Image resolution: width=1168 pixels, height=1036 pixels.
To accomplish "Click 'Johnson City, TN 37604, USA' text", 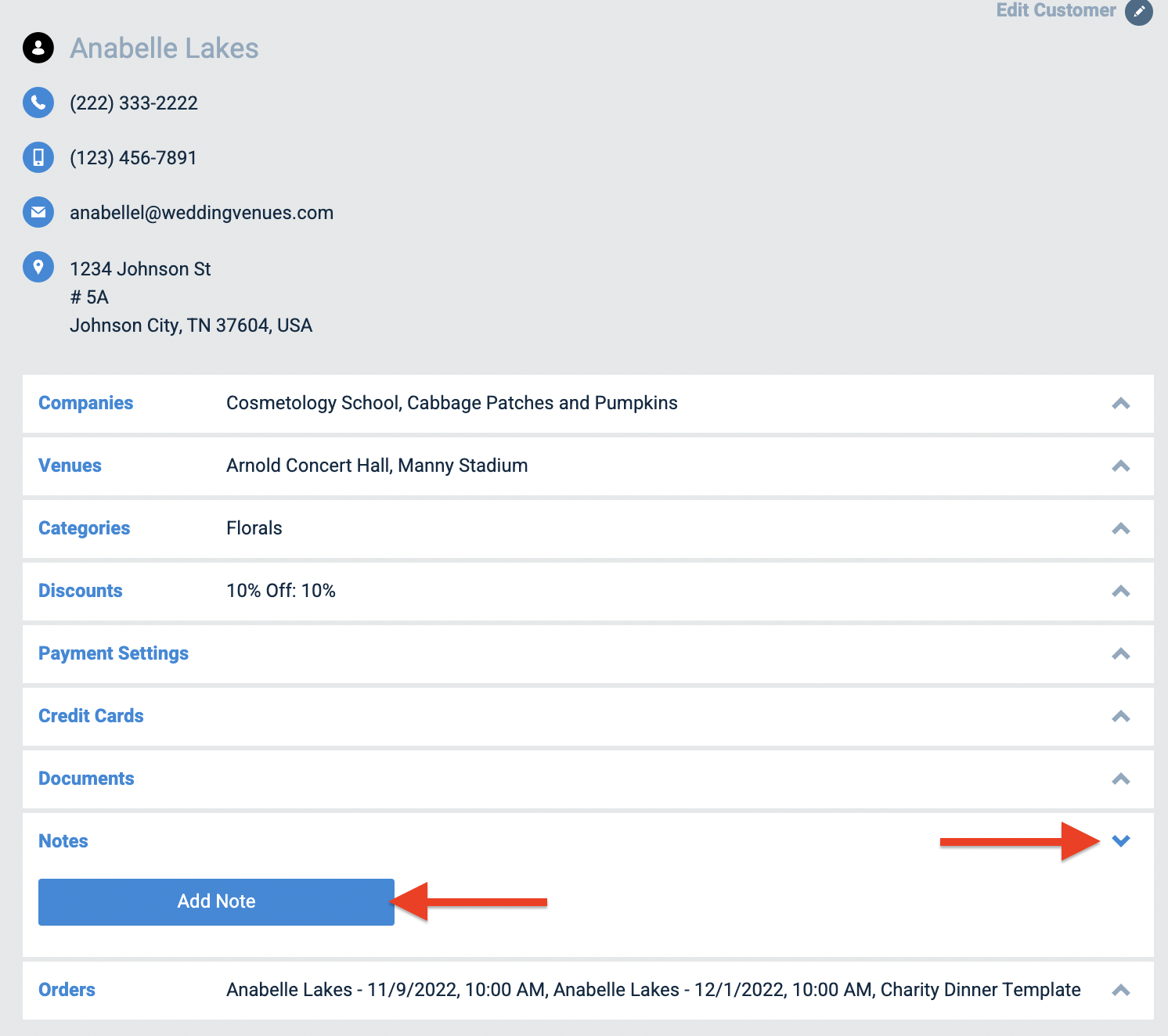I will pyautogui.click(x=191, y=326).
